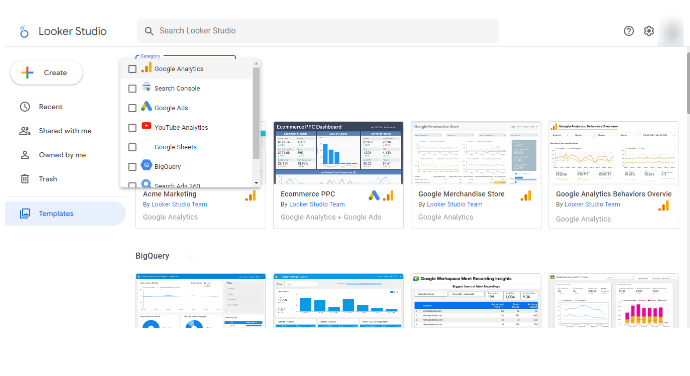Viewport: 690px width, 376px height.
Task: Click the BigQuery section heading
Action: click(x=152, y=256)
